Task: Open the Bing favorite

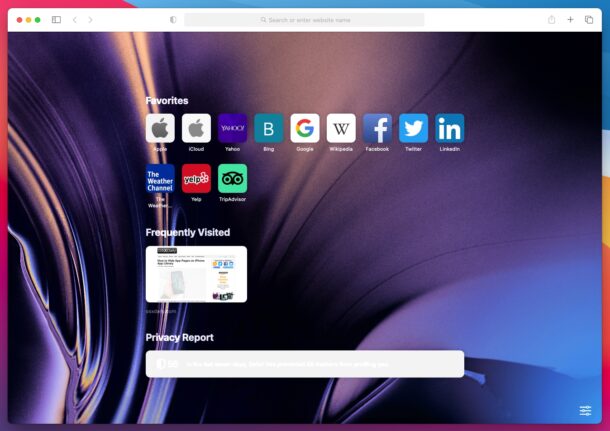Action: point(268,128)
